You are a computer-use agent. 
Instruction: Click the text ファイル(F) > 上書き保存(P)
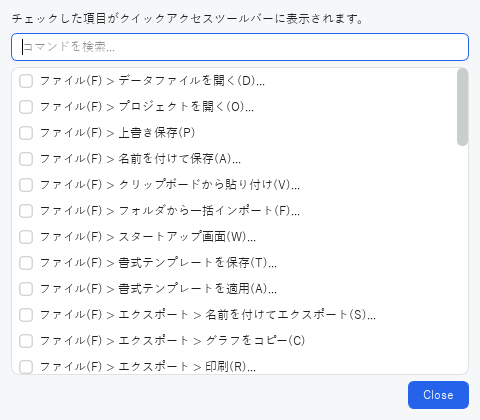click(117, 133)
